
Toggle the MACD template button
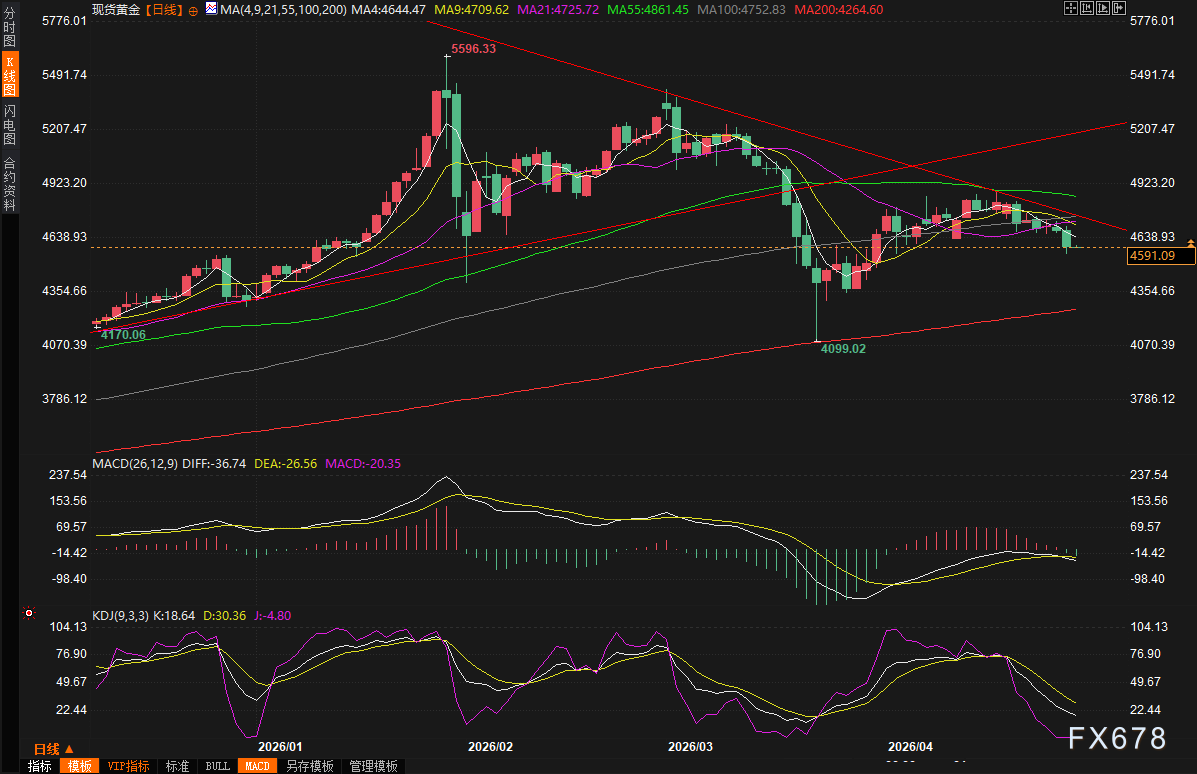click(x=257, y=766)
